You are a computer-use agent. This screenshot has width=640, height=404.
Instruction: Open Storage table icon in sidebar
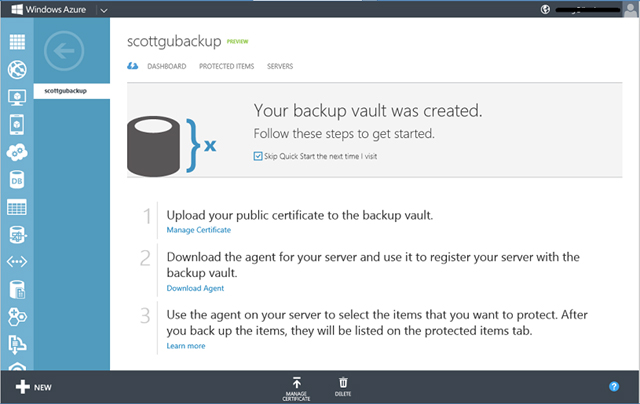pyautogui.click(x=16, y=208)
